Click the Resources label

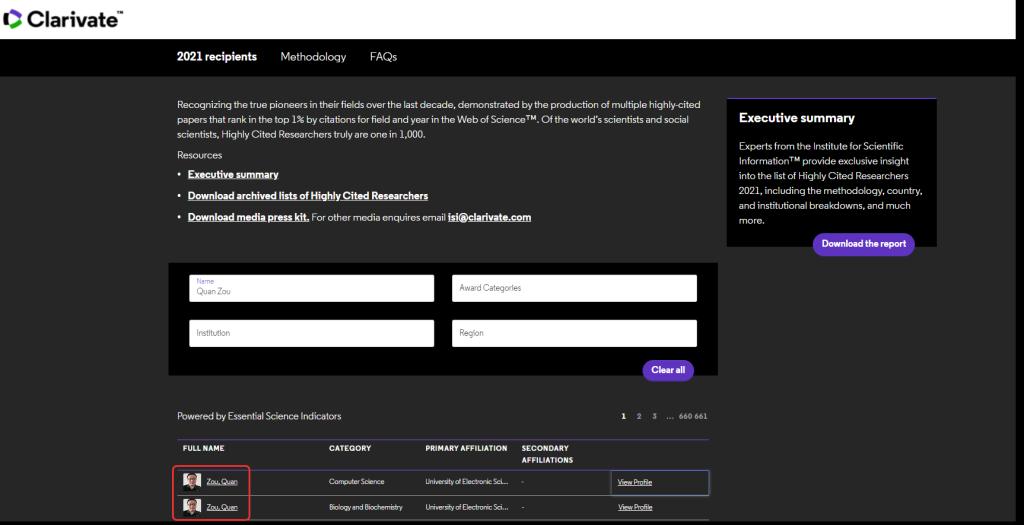200,155
